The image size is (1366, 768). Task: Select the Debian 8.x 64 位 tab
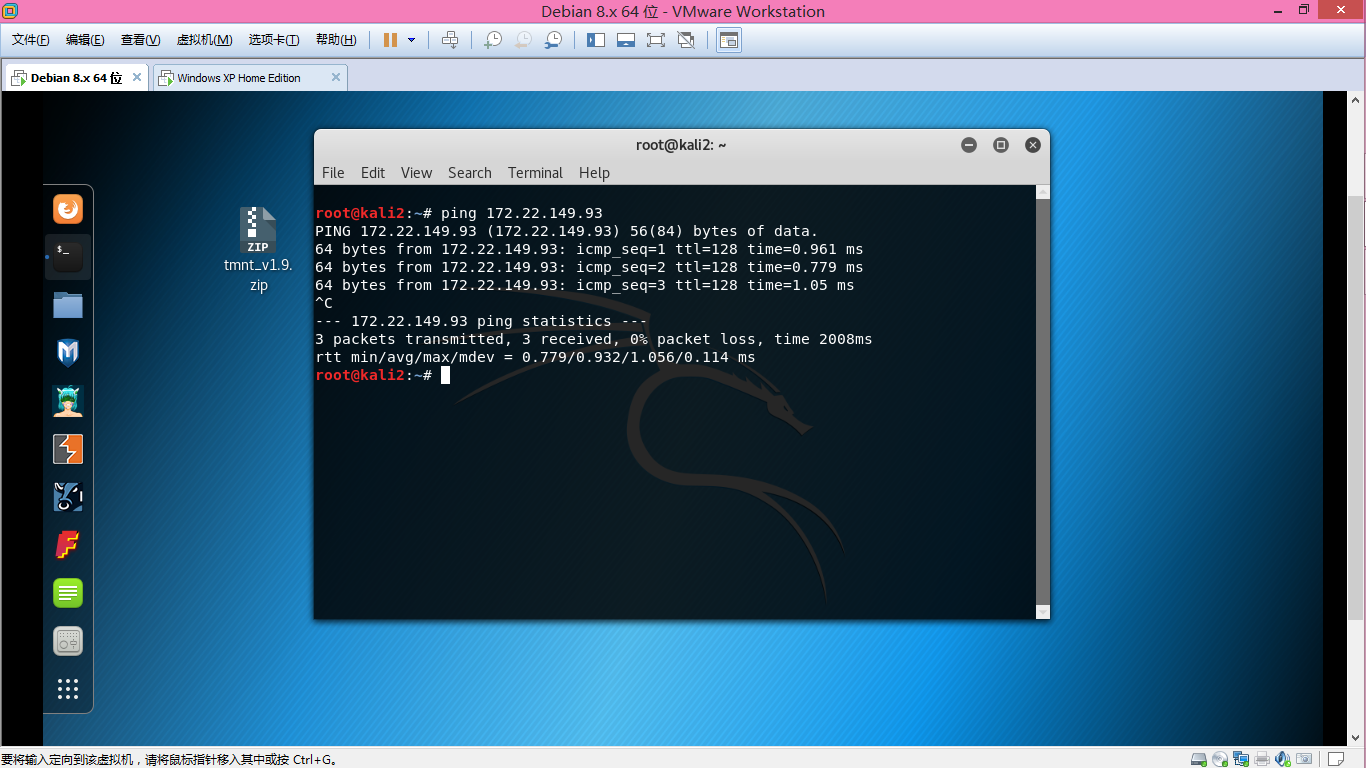tap(76, 78)
